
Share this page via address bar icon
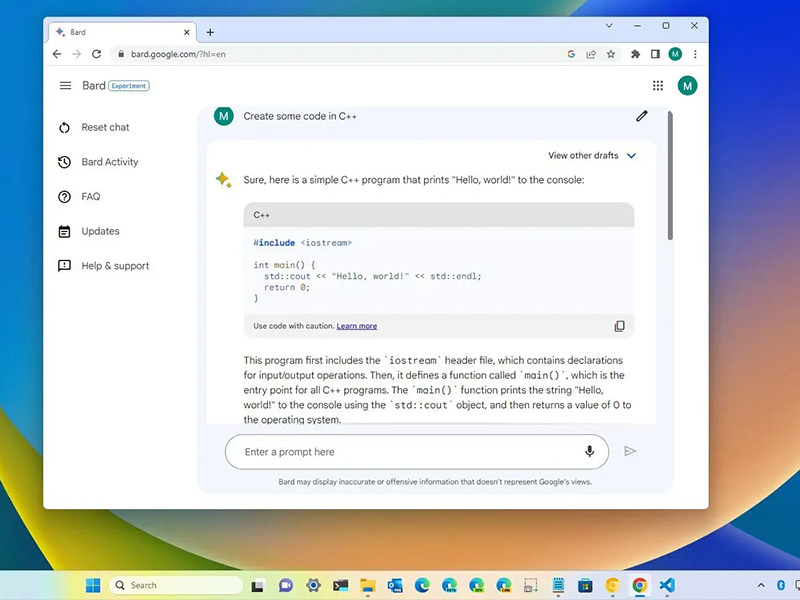click(x=591, y=54)
